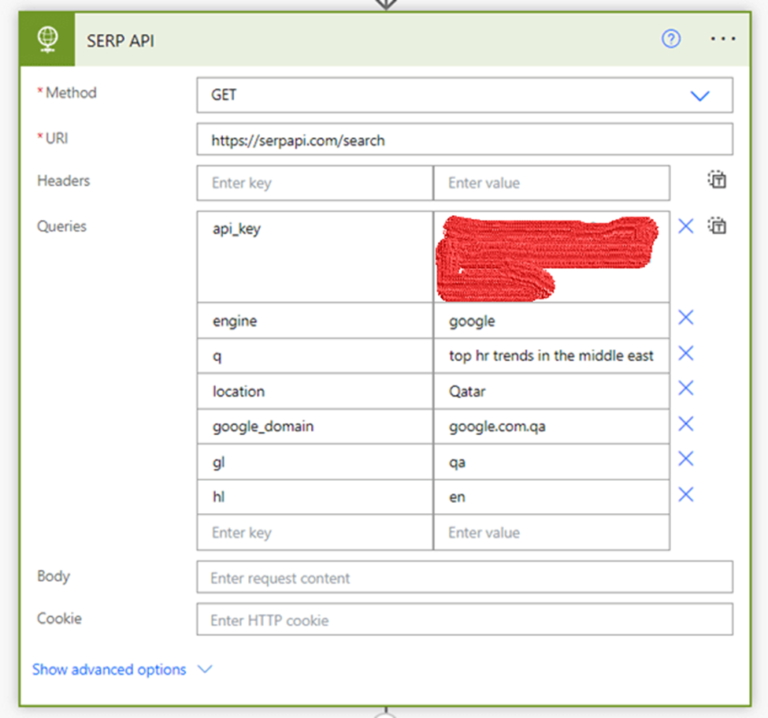Click the Cookie input field
Image resolution: width=768 pixels, height=718 pixels.
464,620
